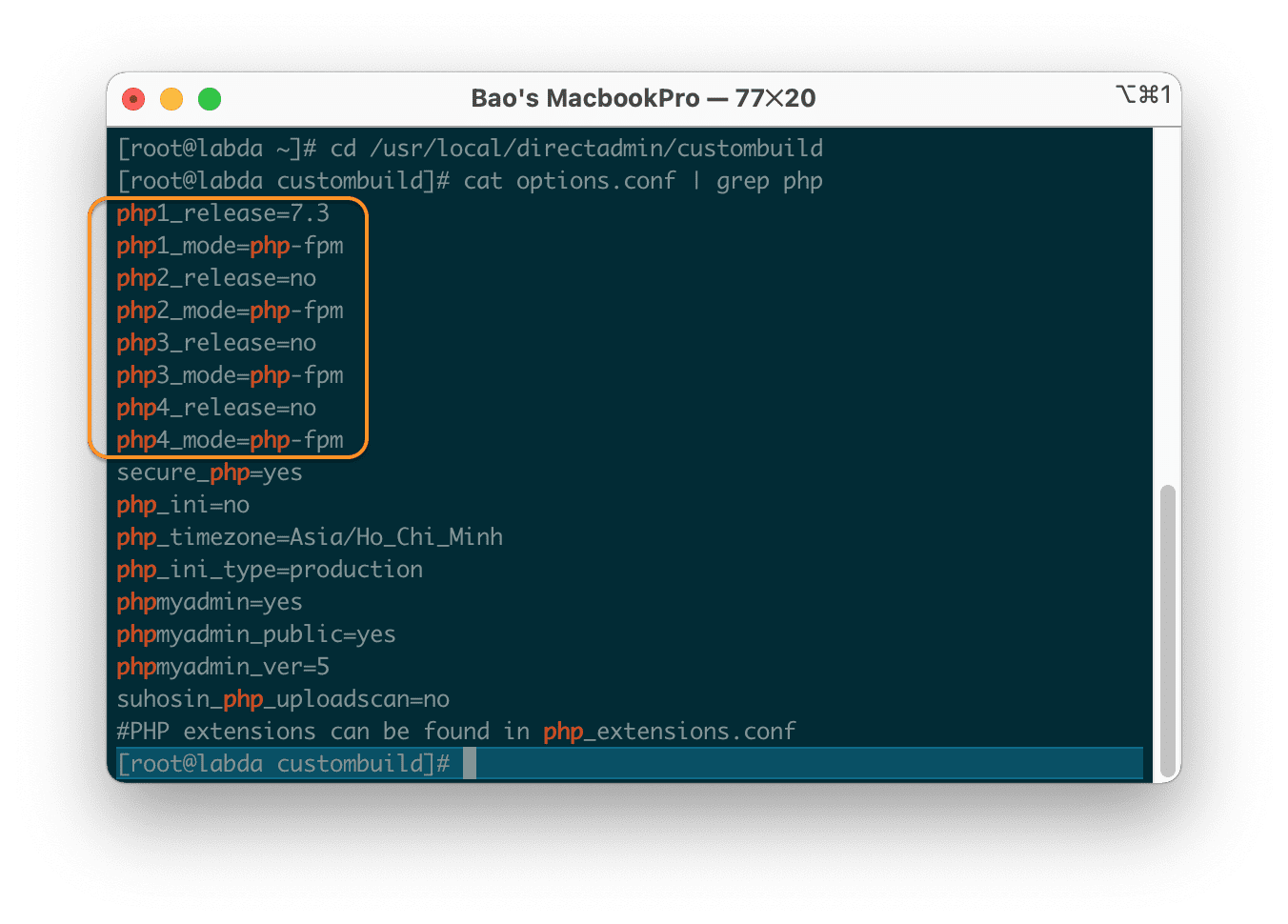The image size is (1288, 924).
Task: Click the php2_release=no entry
Action: point(216,277)
